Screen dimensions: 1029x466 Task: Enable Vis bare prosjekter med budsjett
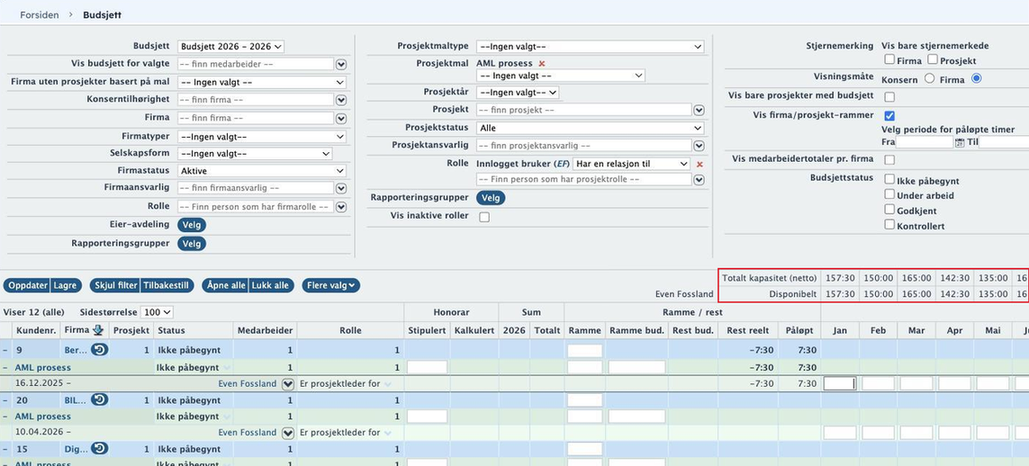coord(889,97)
